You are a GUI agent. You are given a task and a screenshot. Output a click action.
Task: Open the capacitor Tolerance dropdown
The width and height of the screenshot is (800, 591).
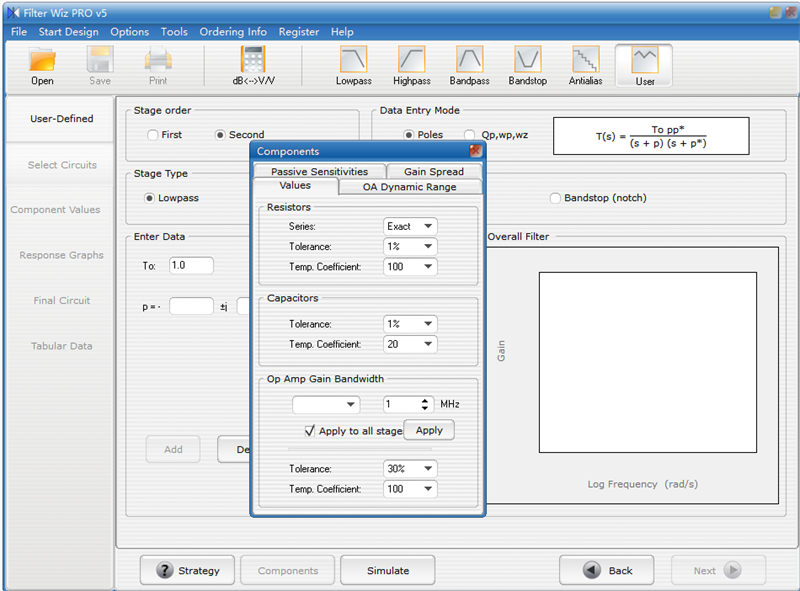click(x=410, y=324)
